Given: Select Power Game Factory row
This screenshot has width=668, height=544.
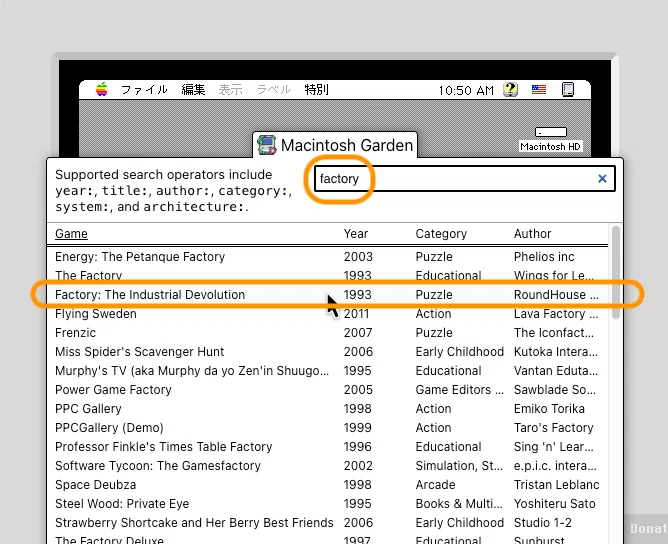Looking at the screenshot, I should point(327,389).
